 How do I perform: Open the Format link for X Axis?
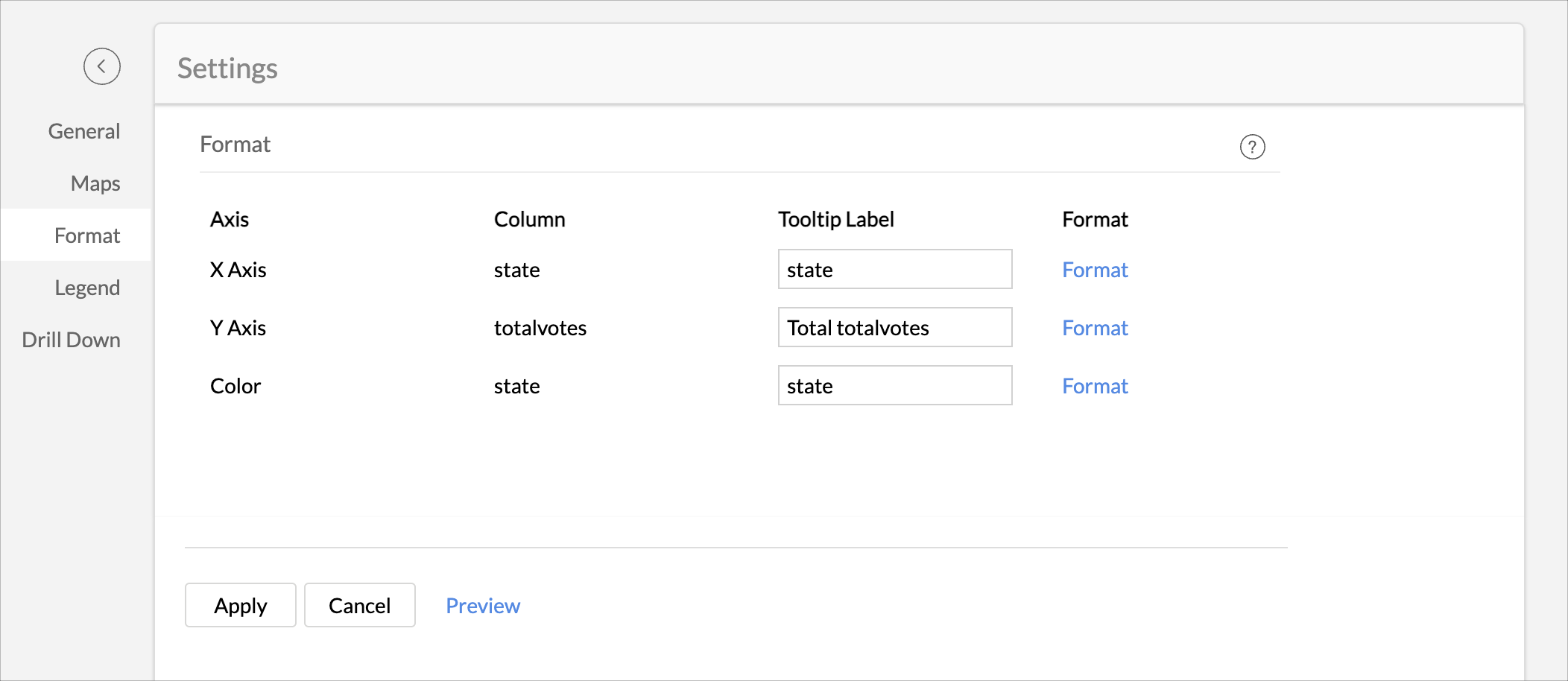pyautogui.click(x=1094, y=270)
